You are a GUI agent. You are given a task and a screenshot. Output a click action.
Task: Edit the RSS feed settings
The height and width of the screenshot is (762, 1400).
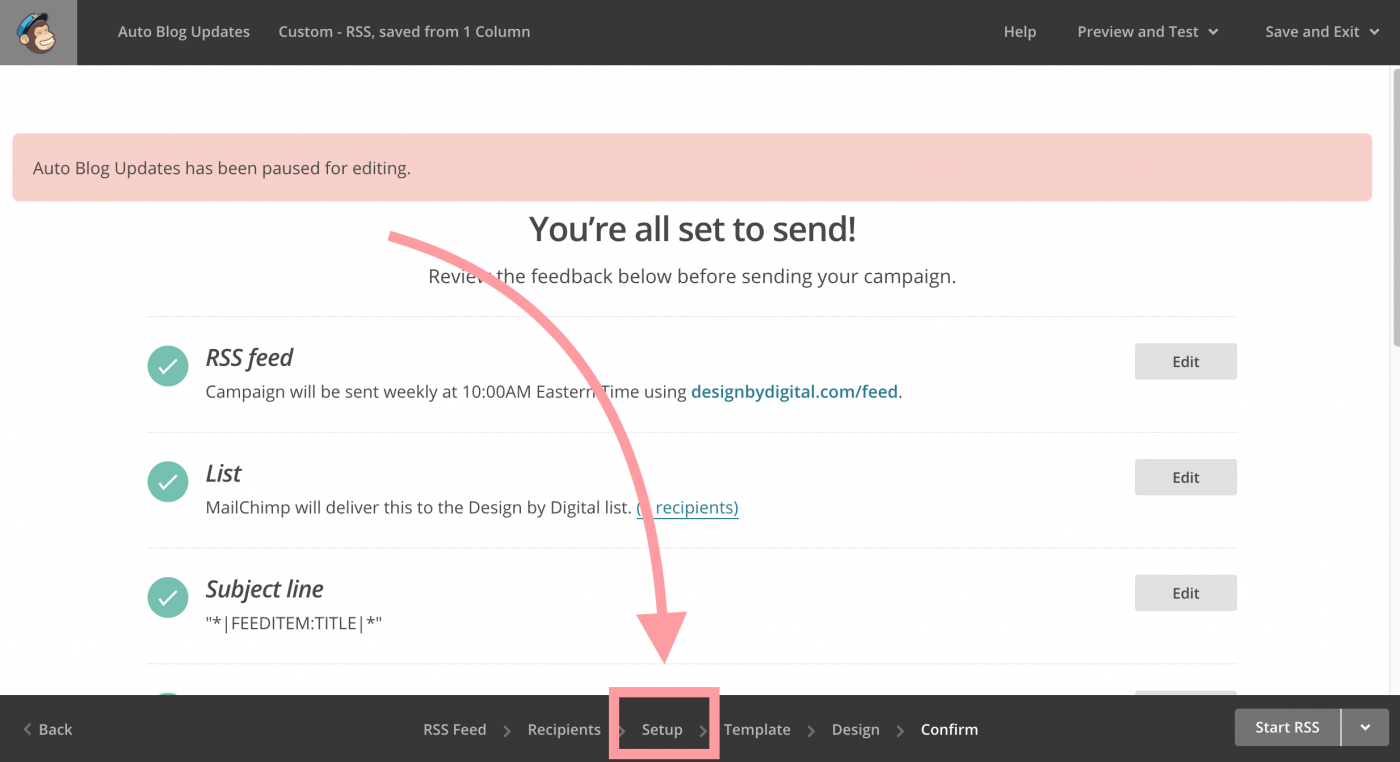click(x=1185, y=361)
